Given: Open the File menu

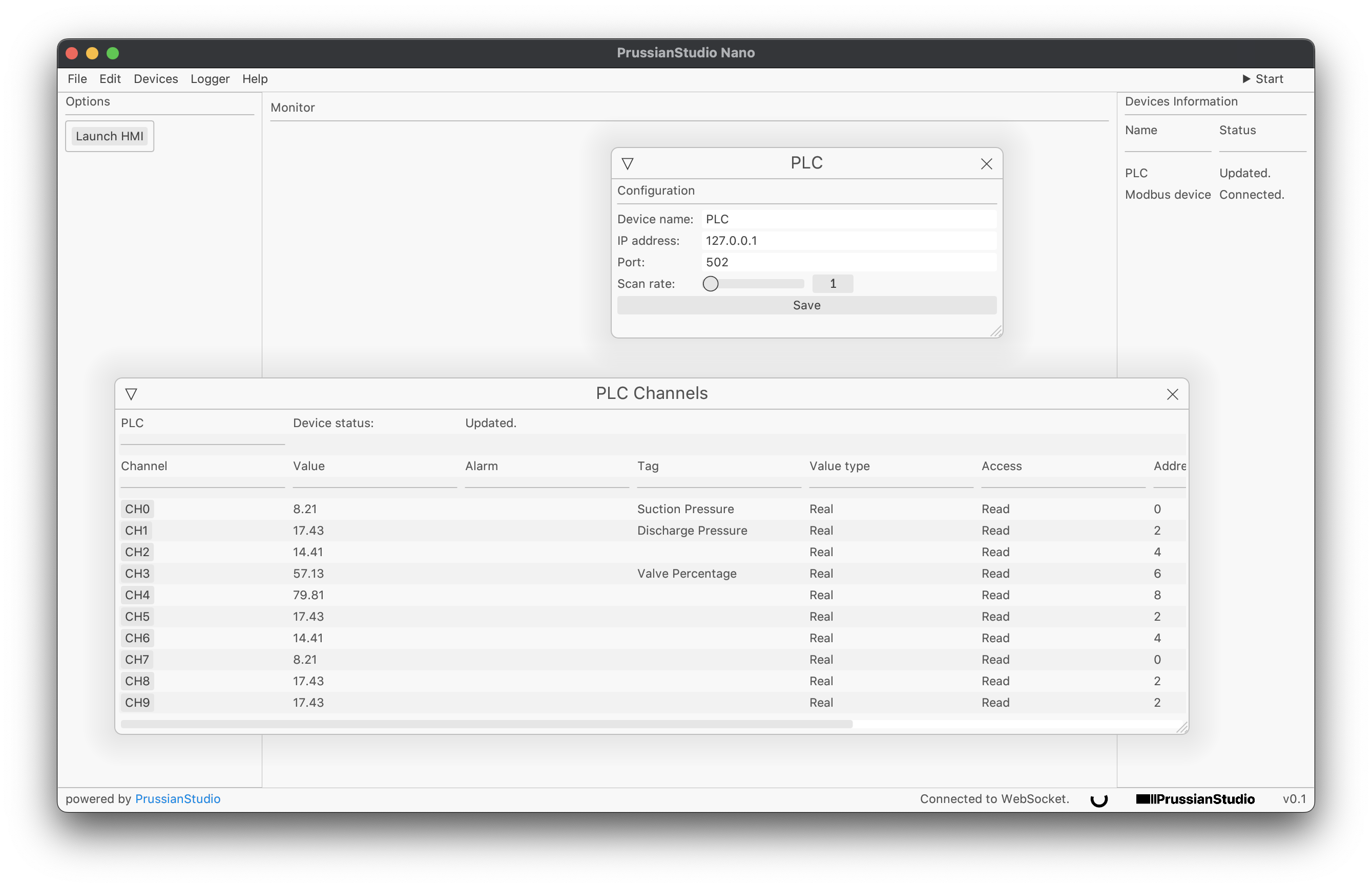Looking at the screenshot, I should [x=77, y=79].
